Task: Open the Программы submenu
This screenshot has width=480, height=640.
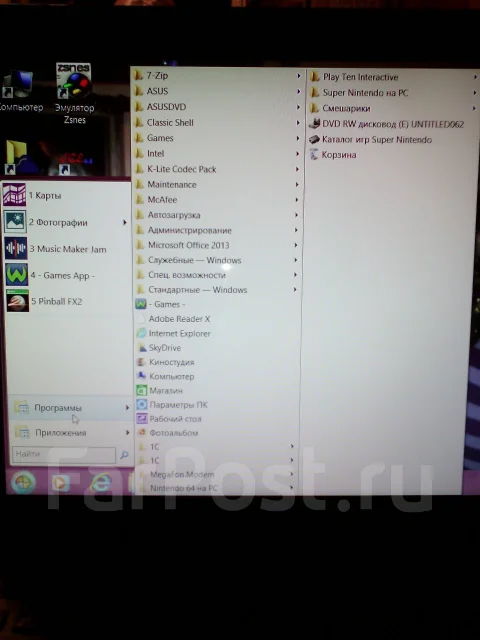Action: click(x=70, y=407)
